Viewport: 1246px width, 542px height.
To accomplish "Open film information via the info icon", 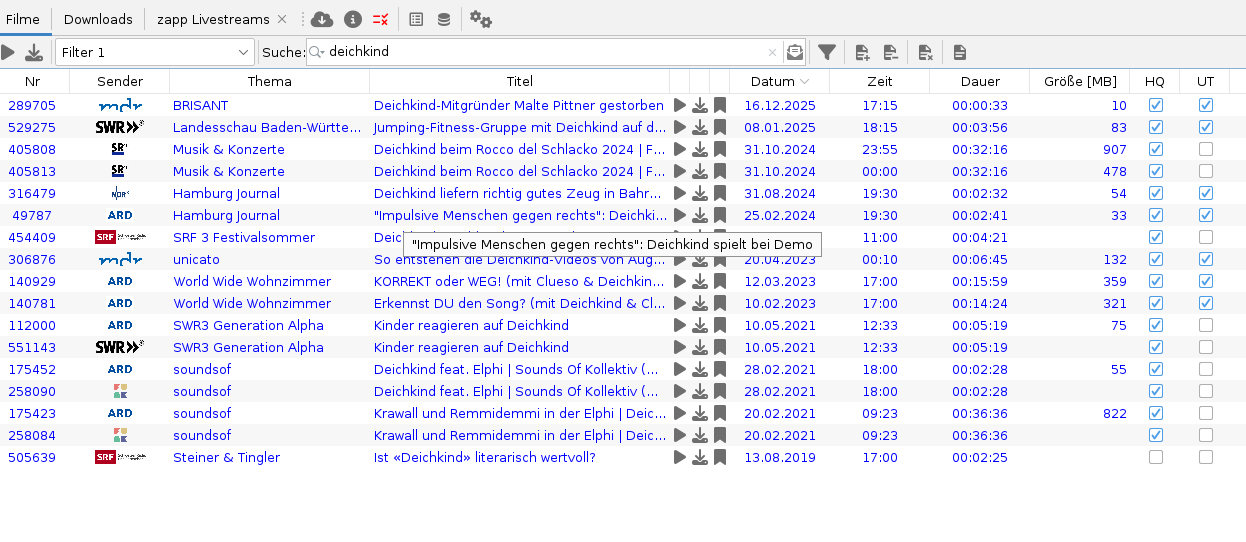I will 352,19.
